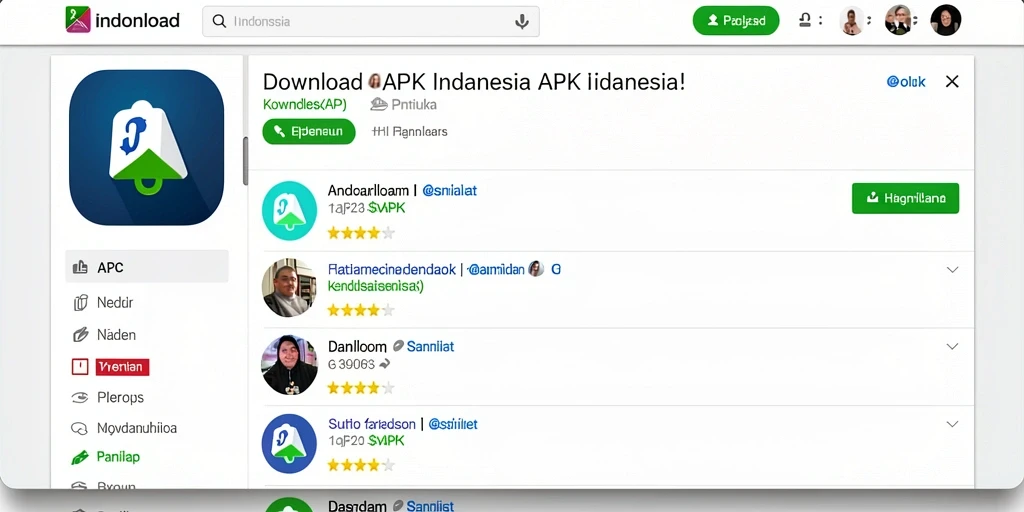Select the Andoarlloam star rating

click(x=361, y=232)
